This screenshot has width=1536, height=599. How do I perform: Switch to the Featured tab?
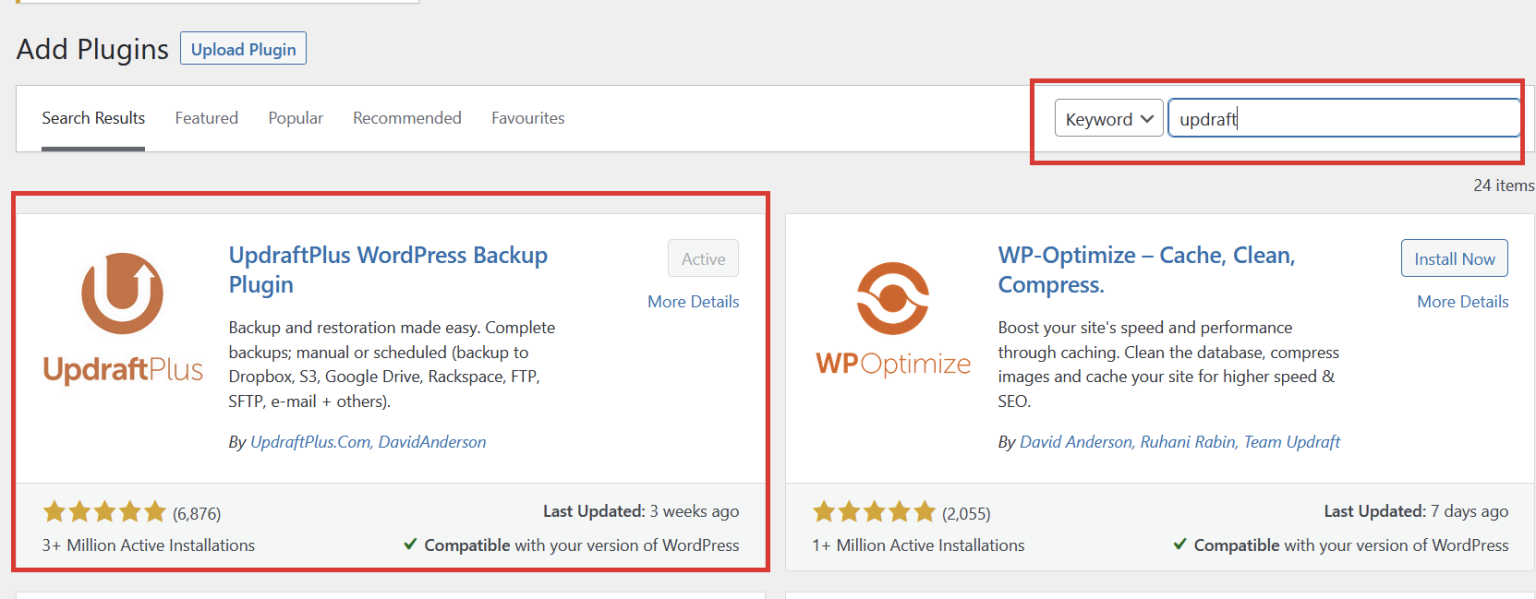tap(206, 118)
